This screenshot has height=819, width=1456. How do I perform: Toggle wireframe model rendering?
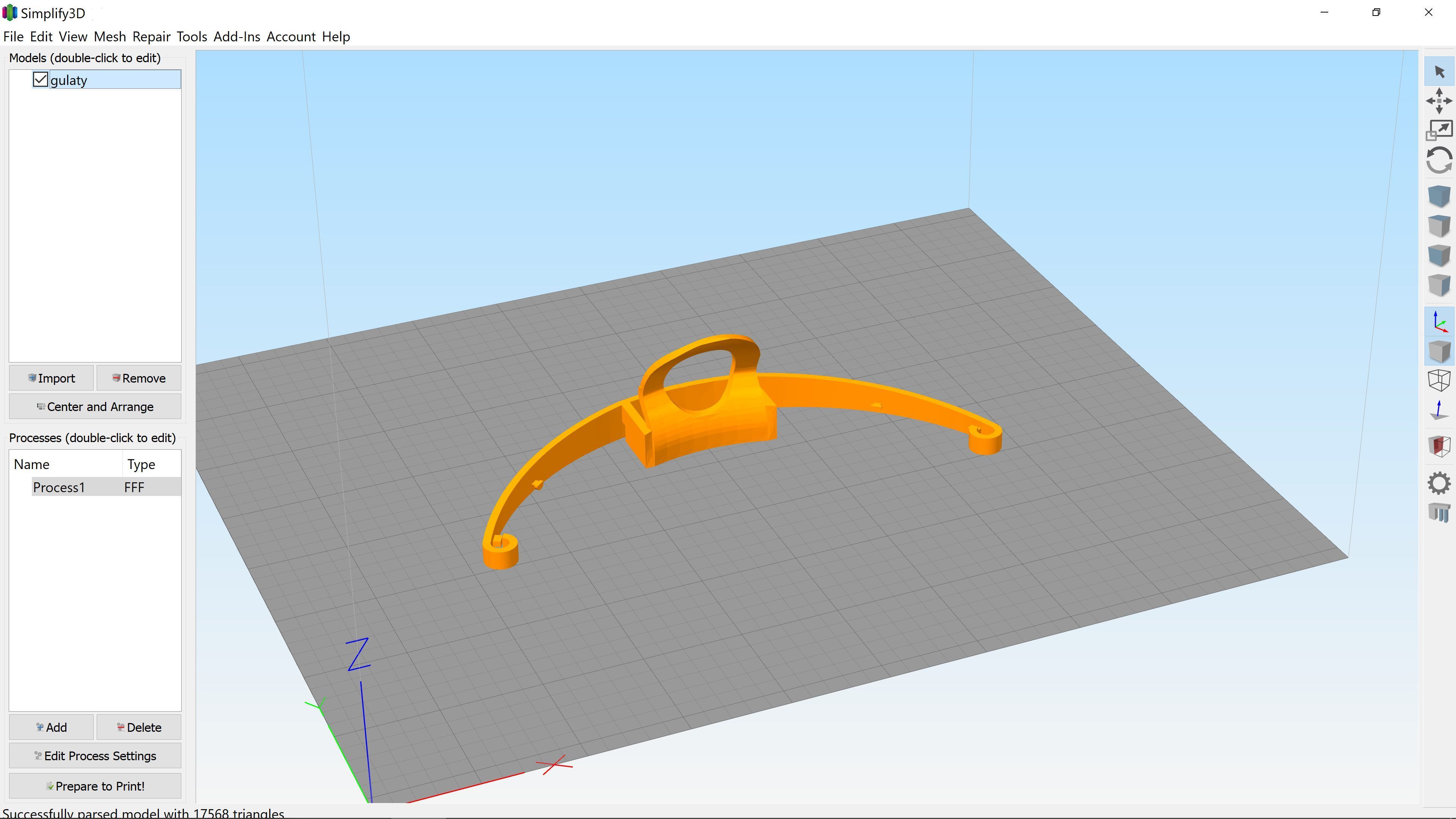click(1439, 380)
